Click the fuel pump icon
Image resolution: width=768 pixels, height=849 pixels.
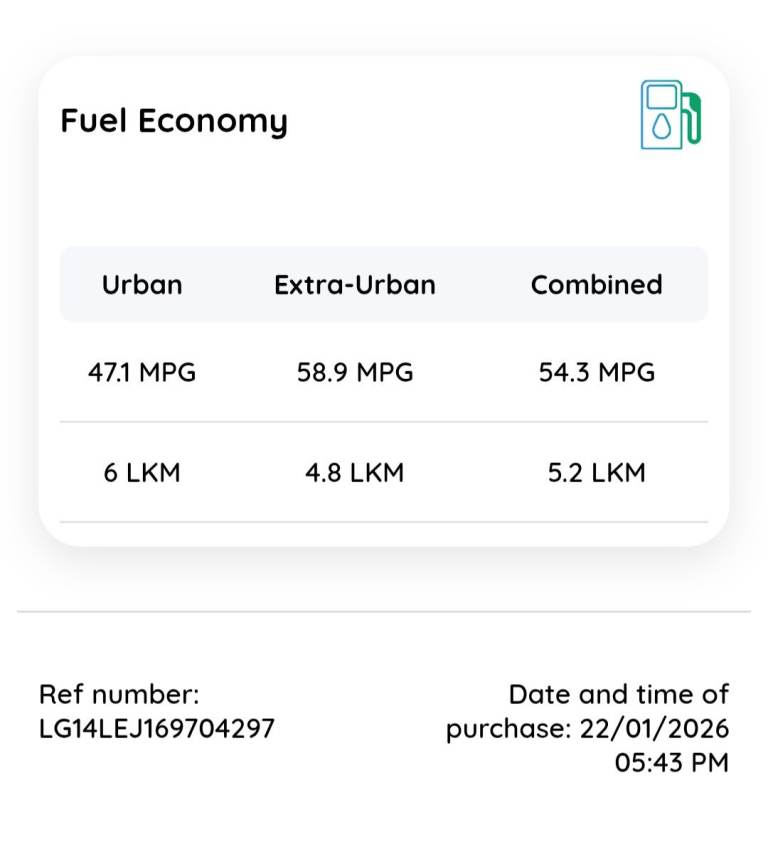[x=670, y=115]
